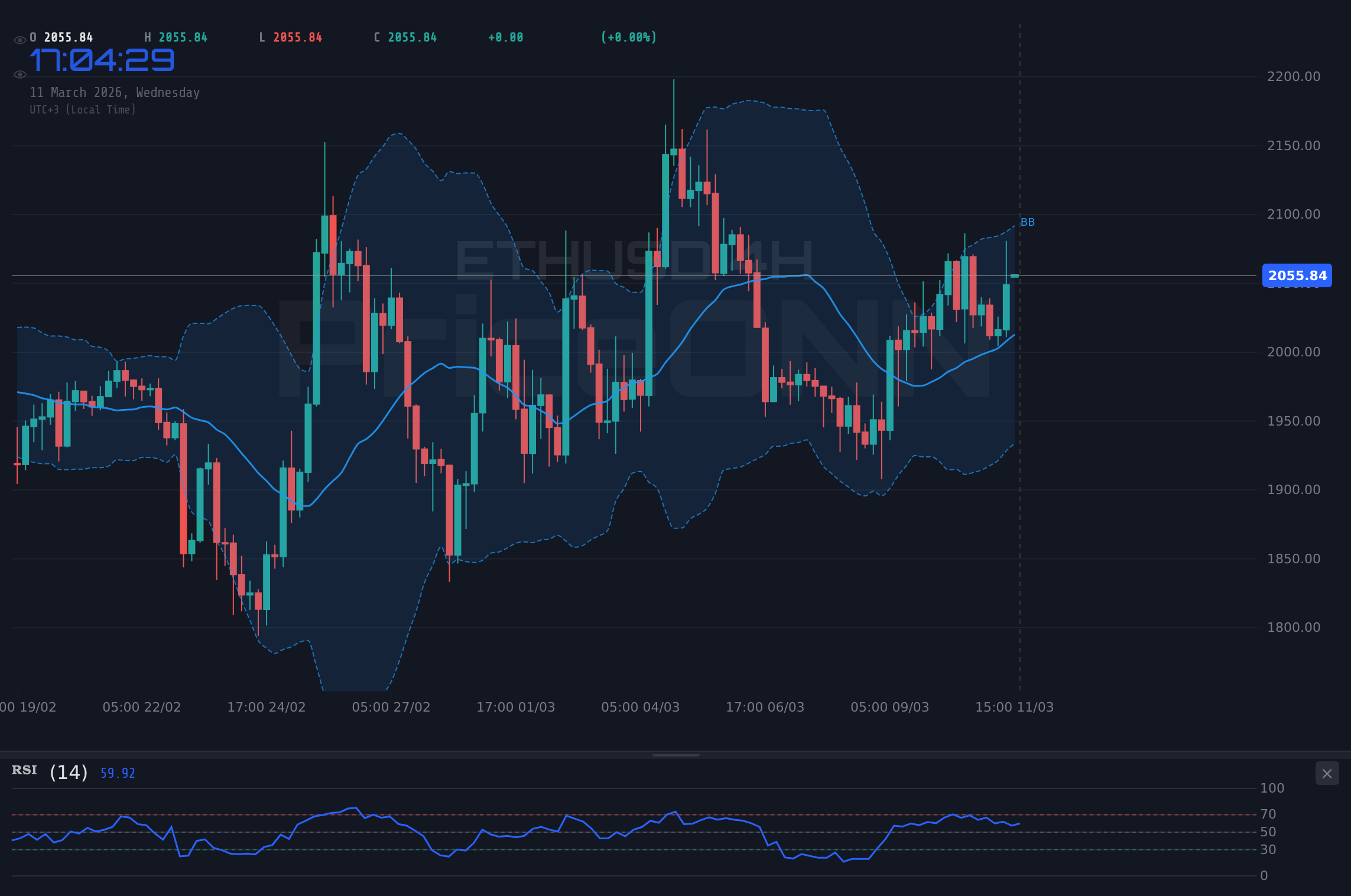
Task: Select the UTC+3 (Local Time) timezone label
Action: coord(83,109)
